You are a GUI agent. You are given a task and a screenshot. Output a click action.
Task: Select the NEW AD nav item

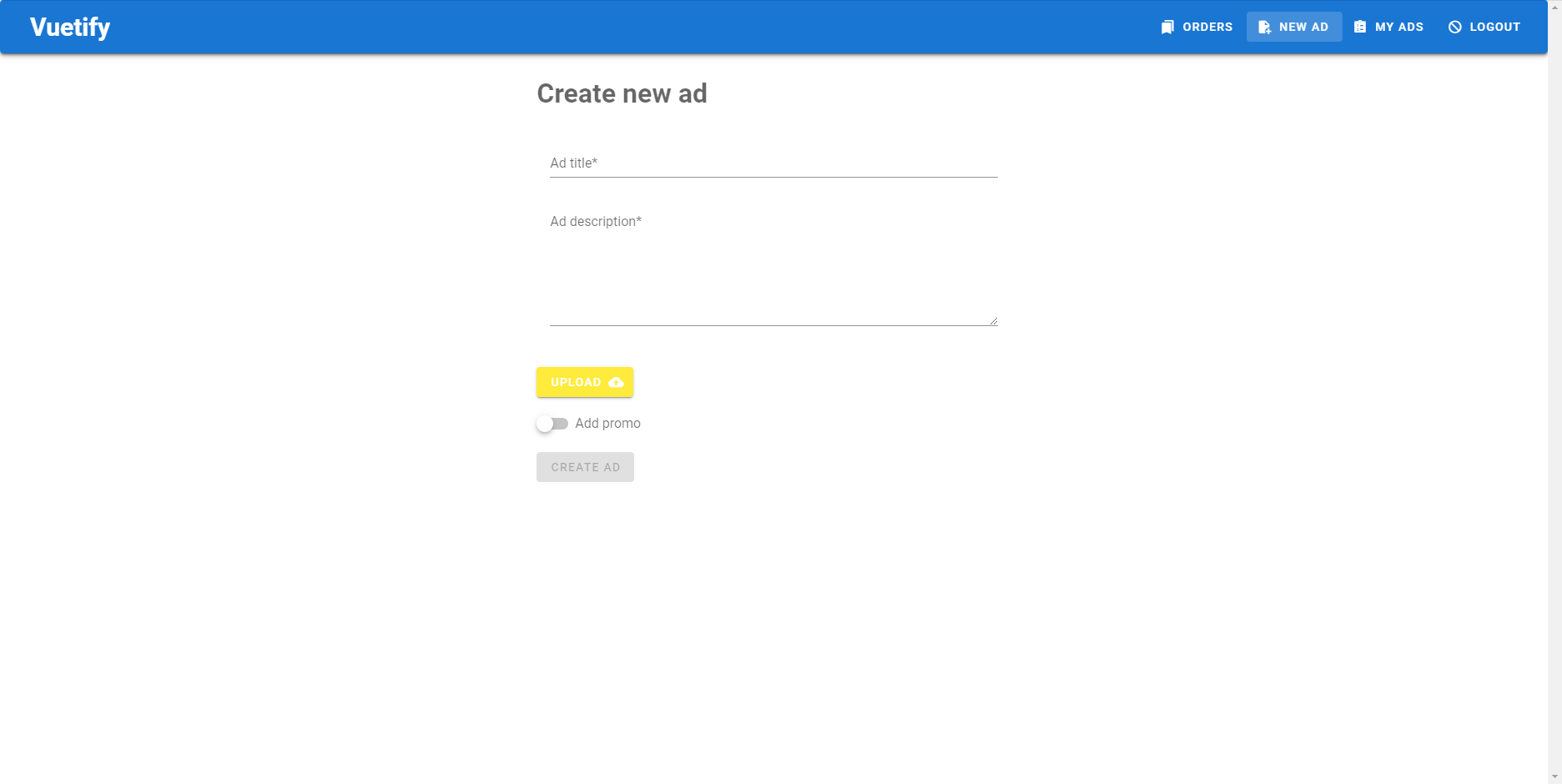point(1294,27)
